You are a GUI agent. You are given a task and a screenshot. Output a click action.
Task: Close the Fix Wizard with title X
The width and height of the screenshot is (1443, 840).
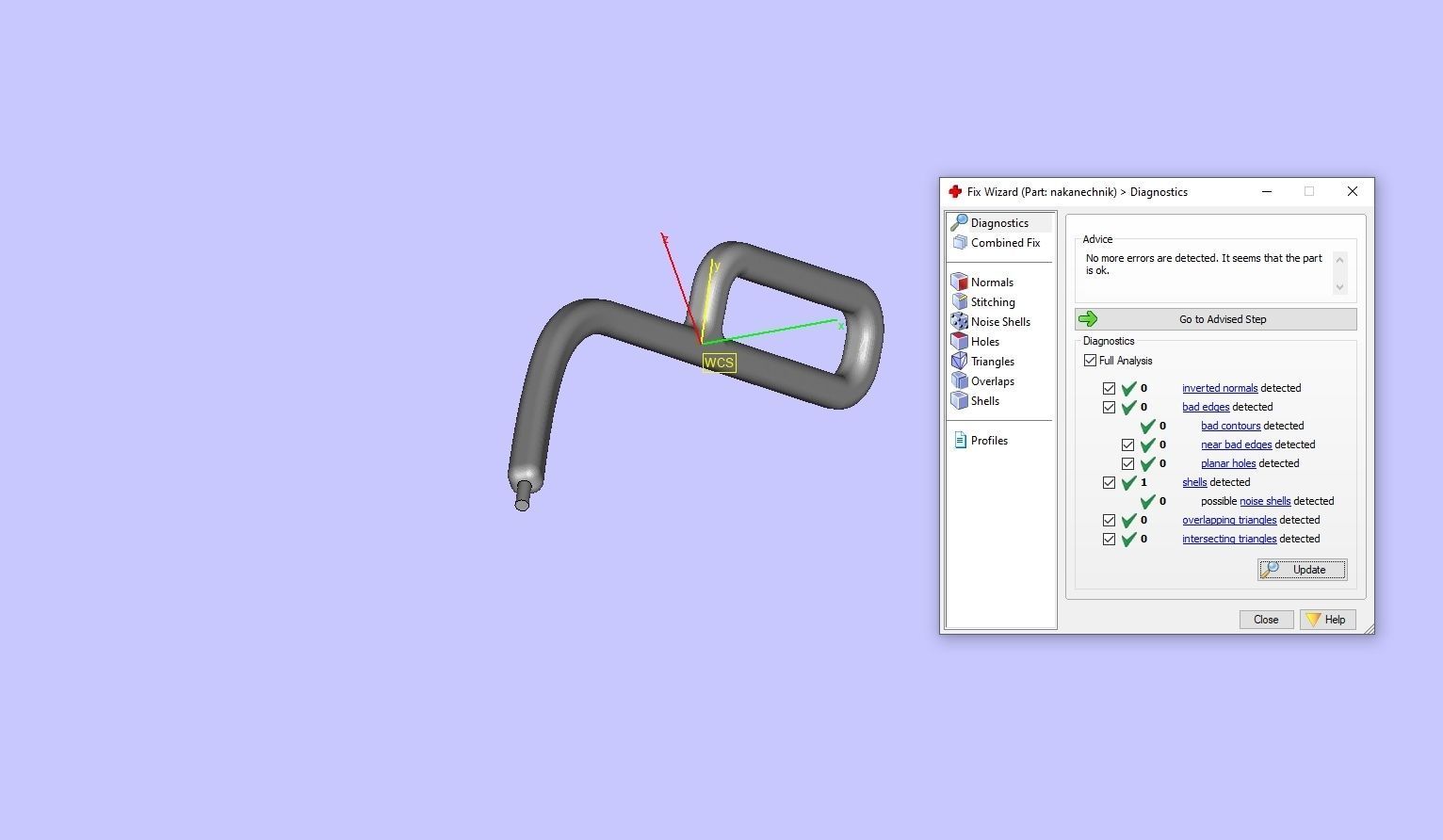pyautogui.click(x=1353, y=191)
